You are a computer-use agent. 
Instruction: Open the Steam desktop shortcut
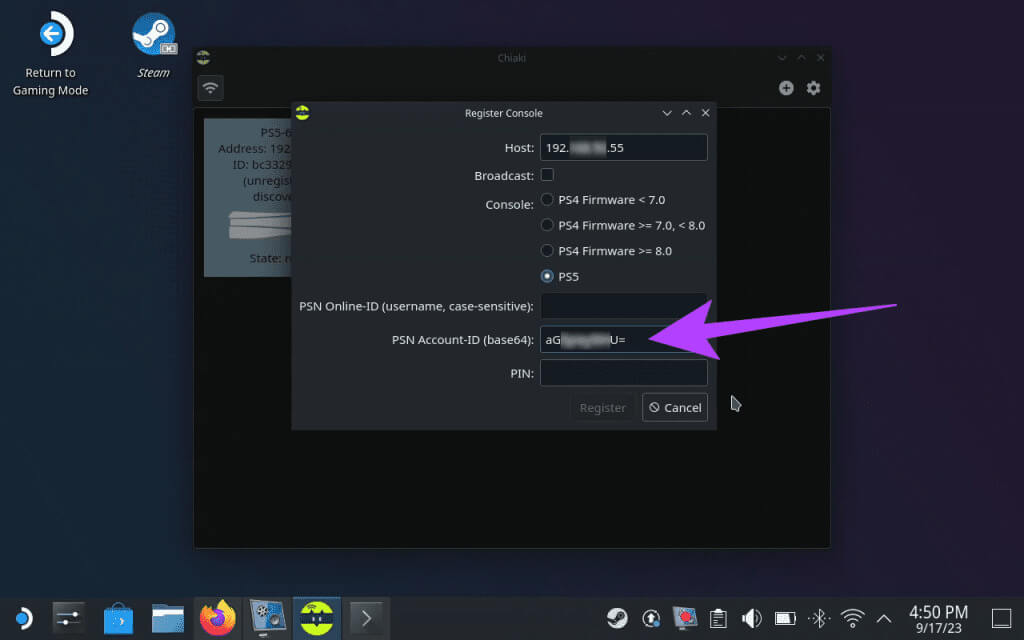(x=153, y=44)
